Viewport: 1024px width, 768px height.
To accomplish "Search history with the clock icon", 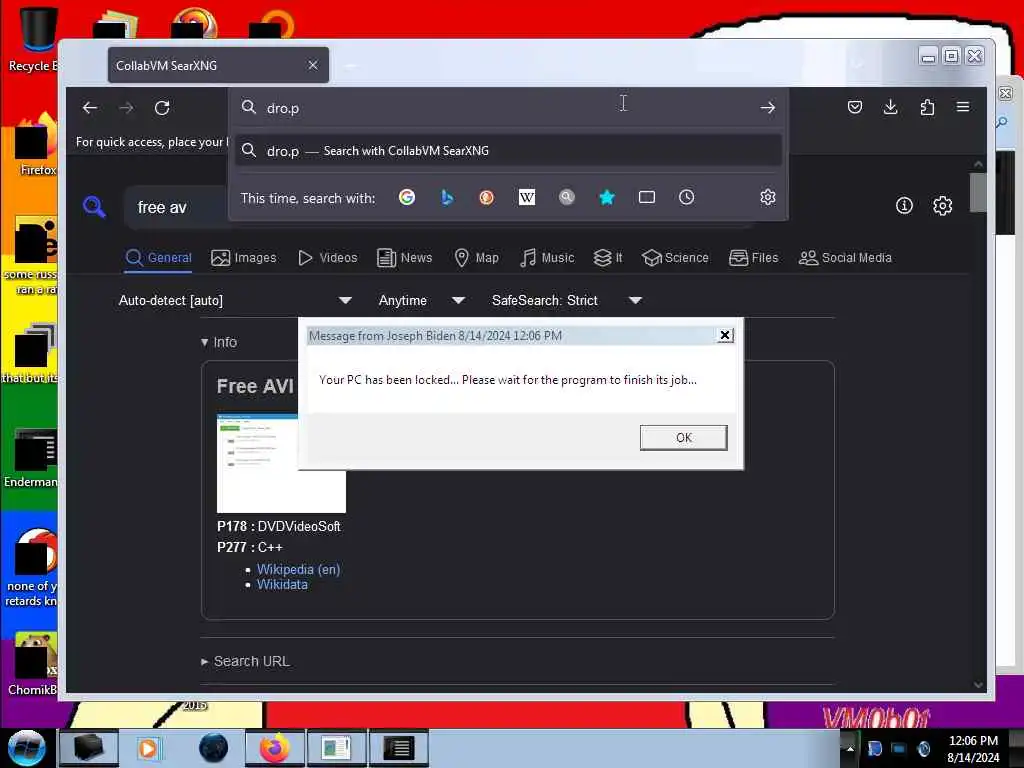I will click(x=686, y=197).
